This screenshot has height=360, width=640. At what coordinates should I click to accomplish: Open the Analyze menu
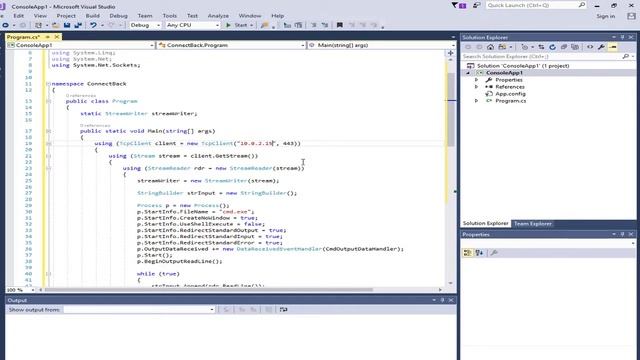click(x=218, y=16)
